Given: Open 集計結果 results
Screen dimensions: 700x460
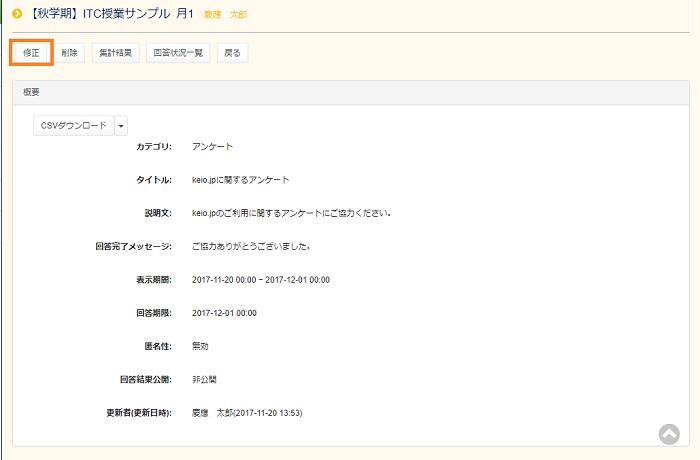Looking at the screenshot, I should (115, 53).
